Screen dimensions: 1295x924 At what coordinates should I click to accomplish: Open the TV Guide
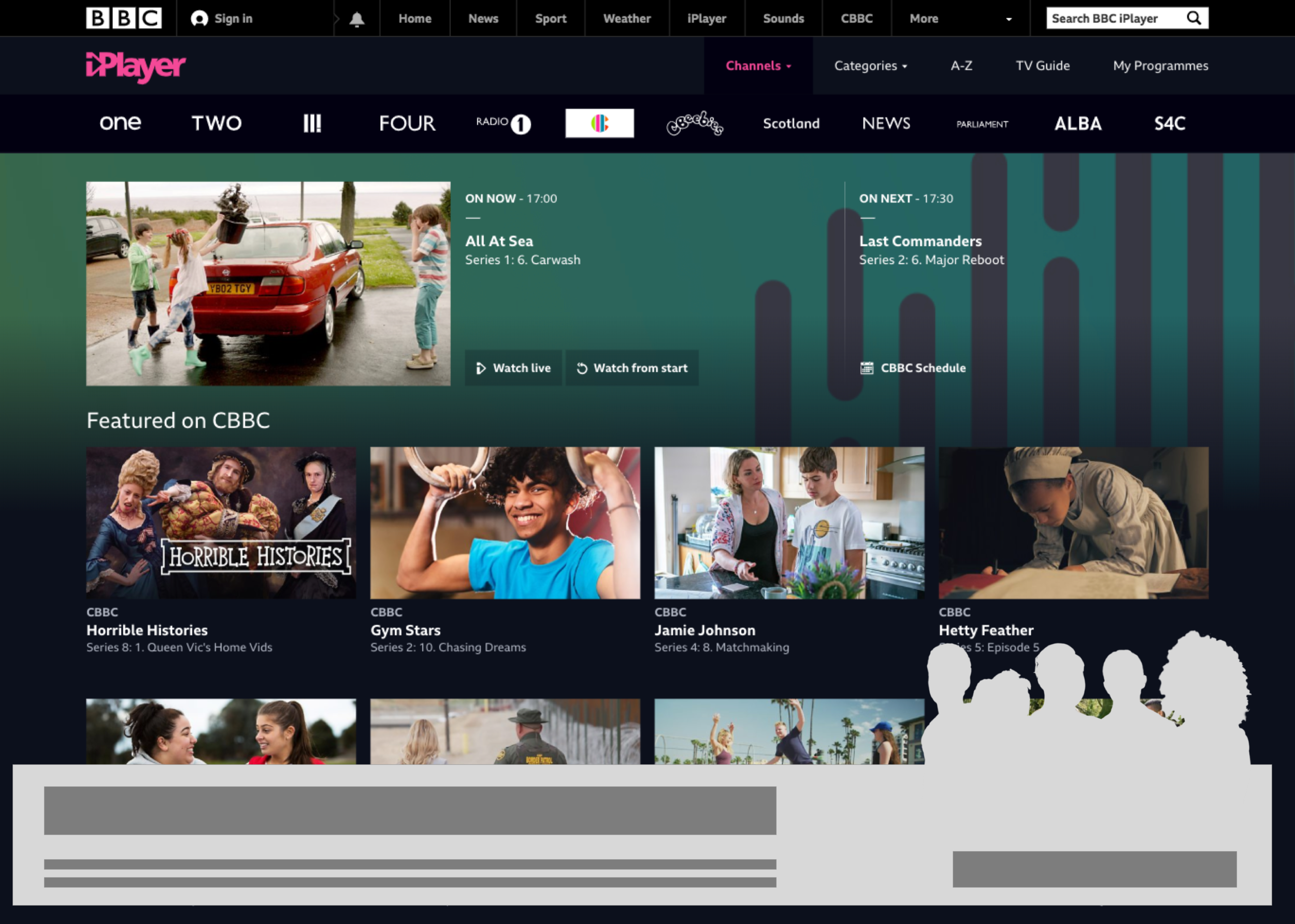tap(1043, 66)
